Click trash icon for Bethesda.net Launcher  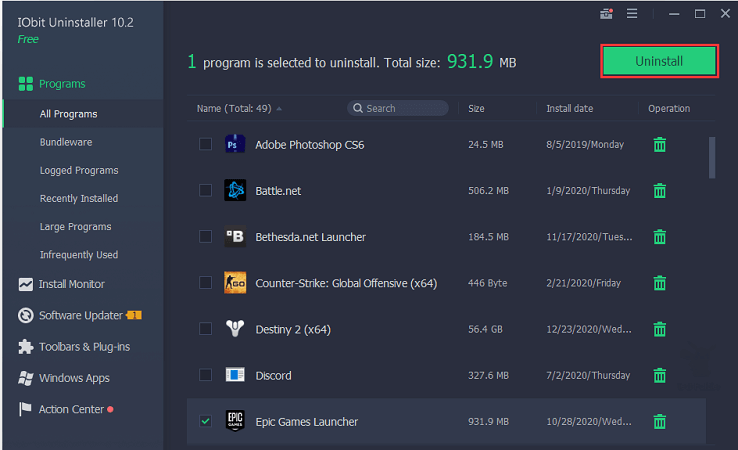click(x=659, y=237)
